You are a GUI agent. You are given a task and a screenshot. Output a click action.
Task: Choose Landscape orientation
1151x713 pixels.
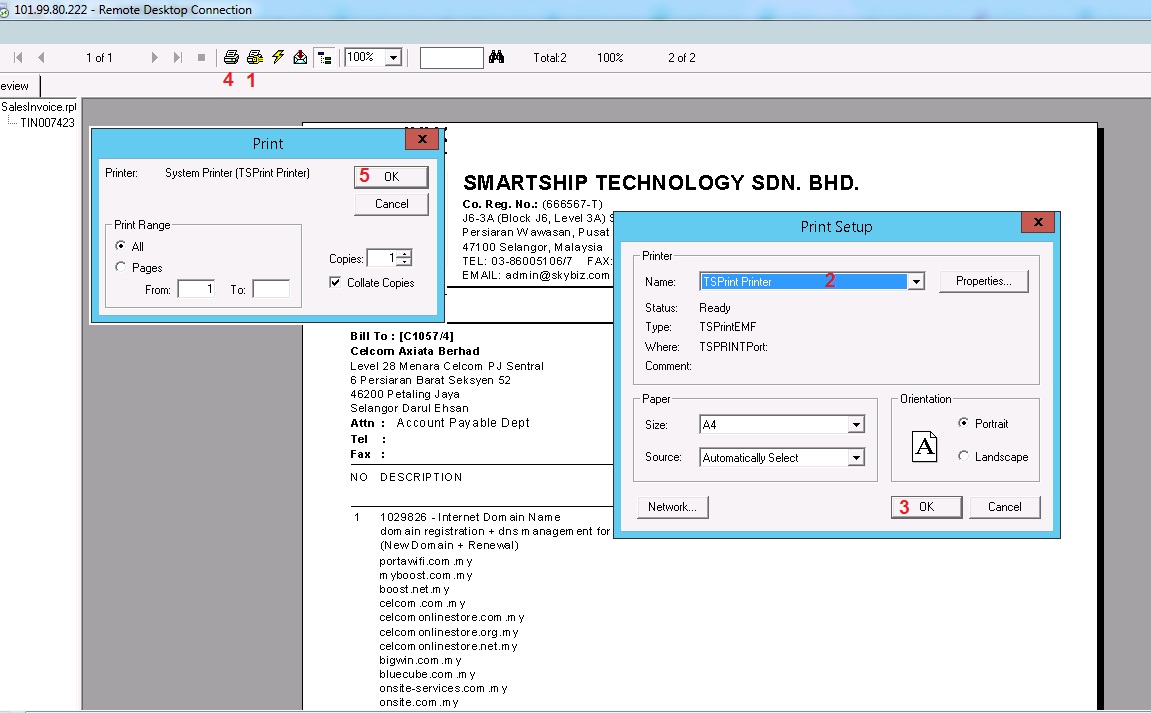tap(964, 456)
